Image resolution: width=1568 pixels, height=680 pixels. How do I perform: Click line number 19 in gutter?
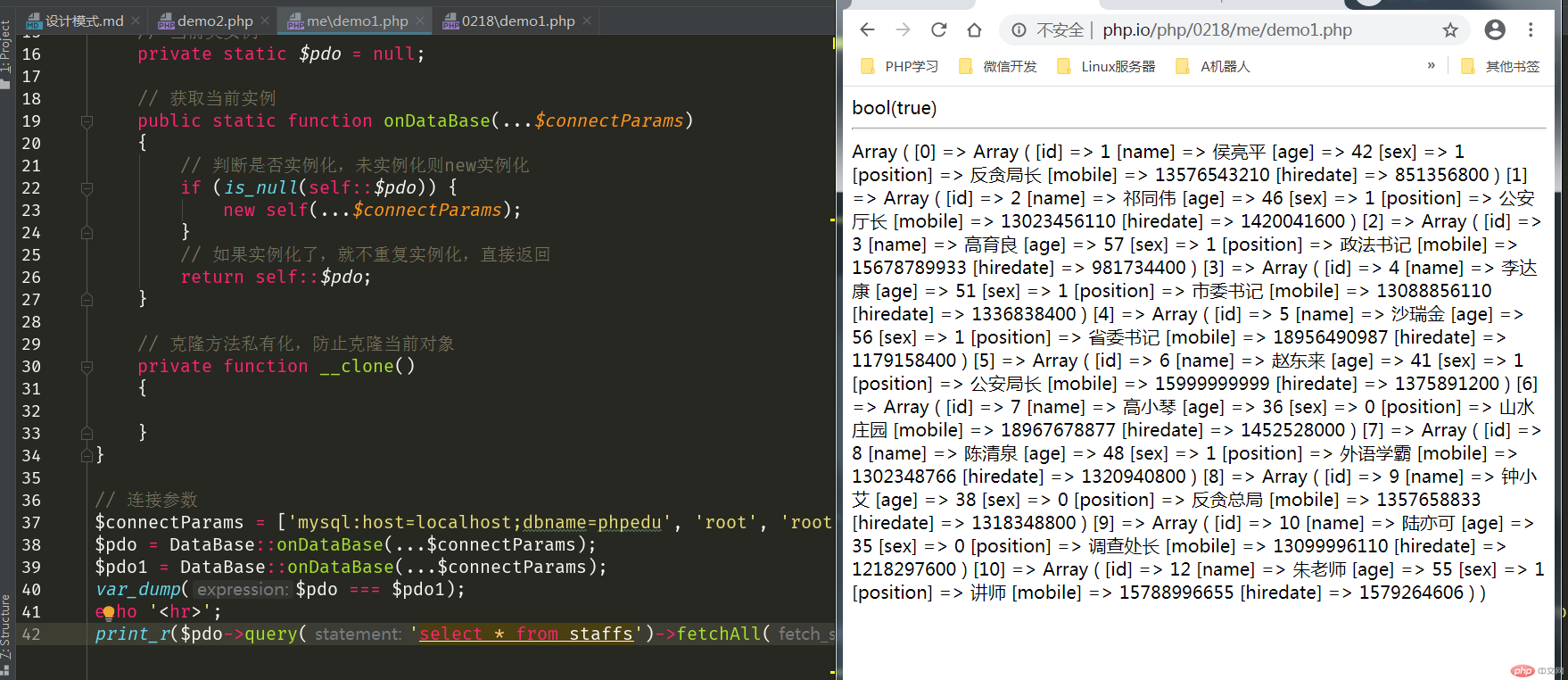click(x=31, y=121)
